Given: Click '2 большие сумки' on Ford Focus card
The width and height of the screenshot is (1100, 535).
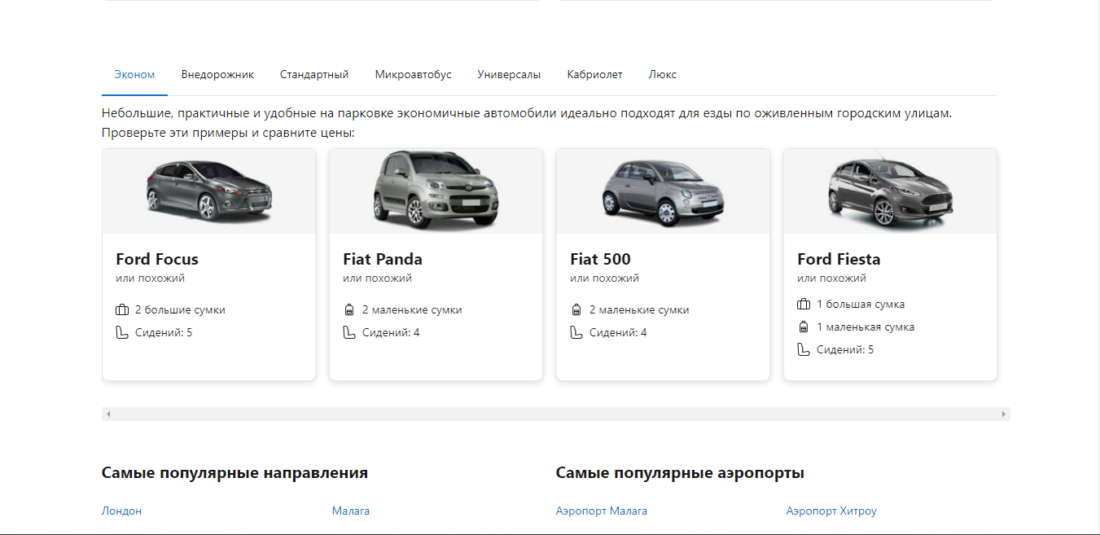Looking at the screenshot, I should [180, 310].
